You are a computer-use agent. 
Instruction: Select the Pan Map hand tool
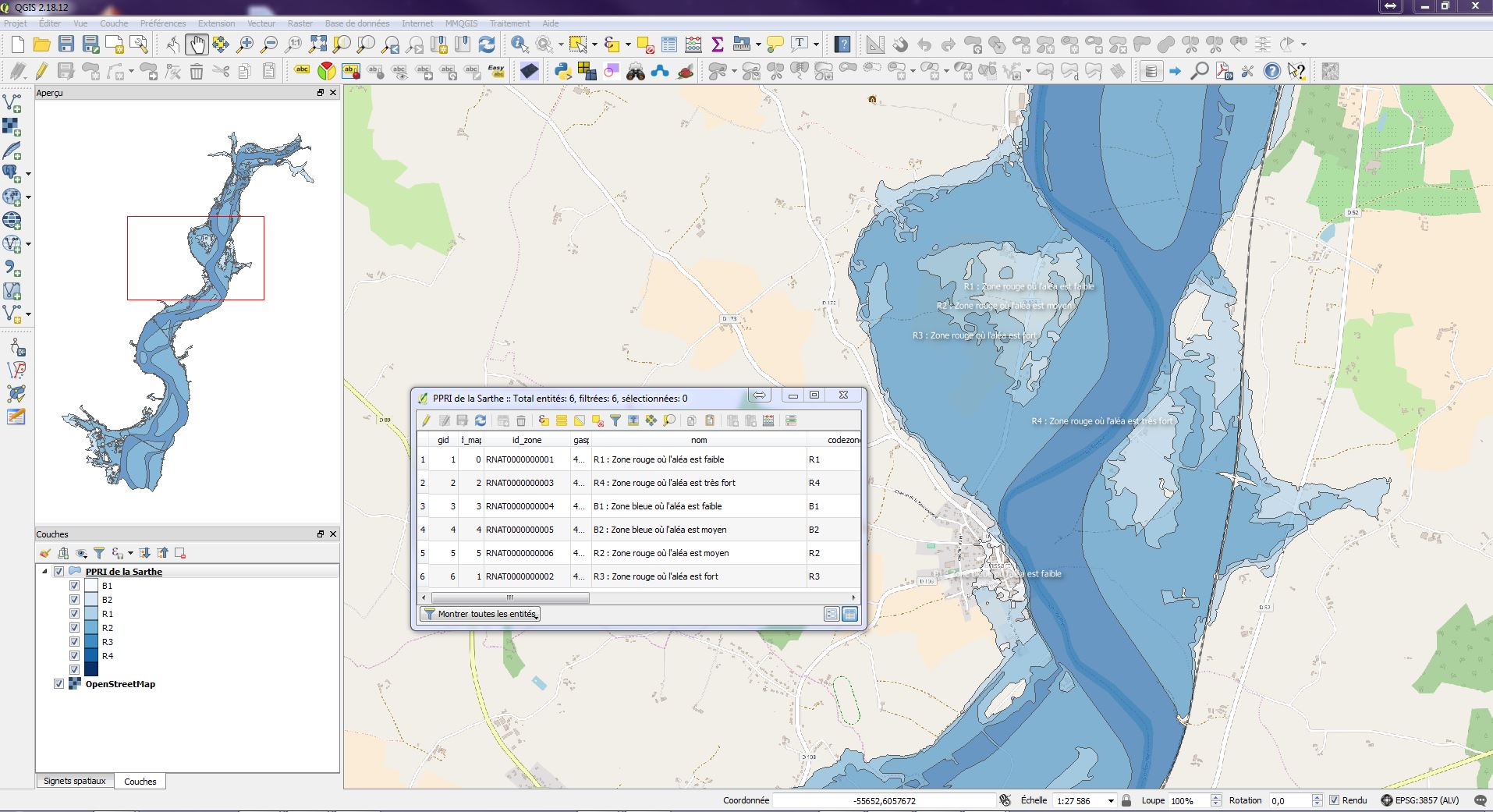pyautogui.click(x=196, y=44)
